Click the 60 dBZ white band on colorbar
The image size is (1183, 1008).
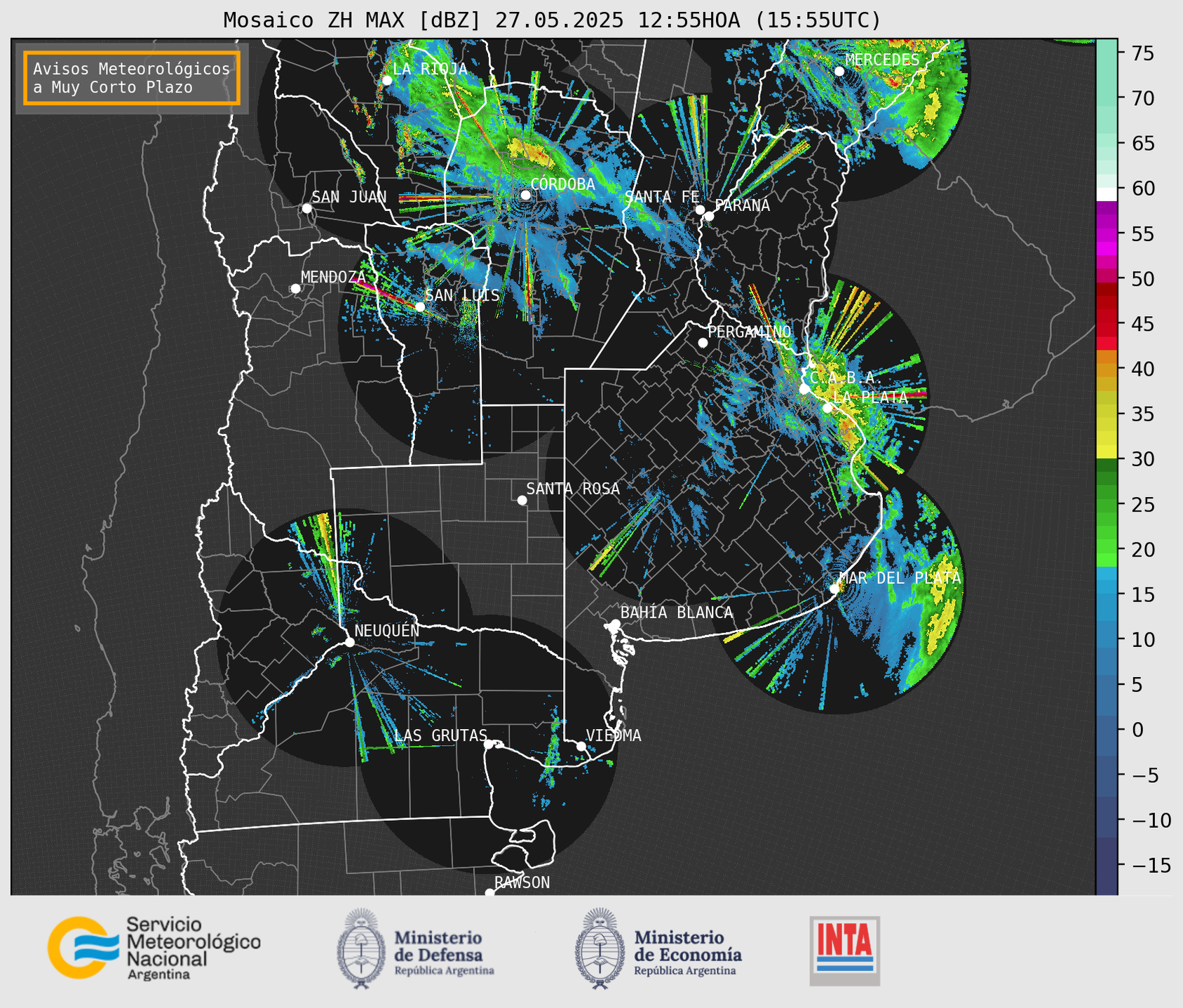click(x=1107, y=194)
